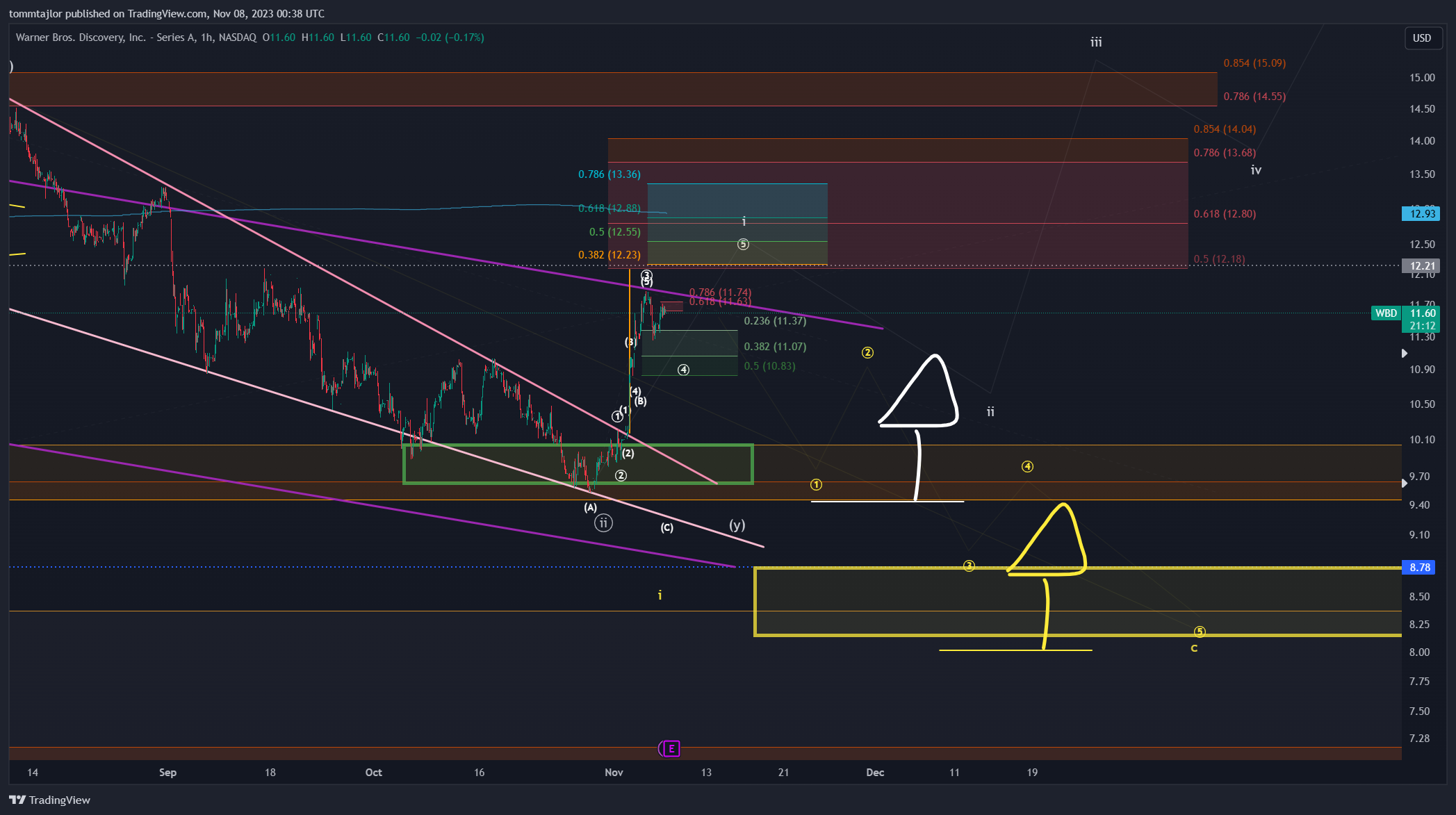The width and height of the screenshot is (1456, 815).
Task: Click the 0.786 (13.68) Fibonacci label
Action: pyautogui.click(x=1225, y=153)
